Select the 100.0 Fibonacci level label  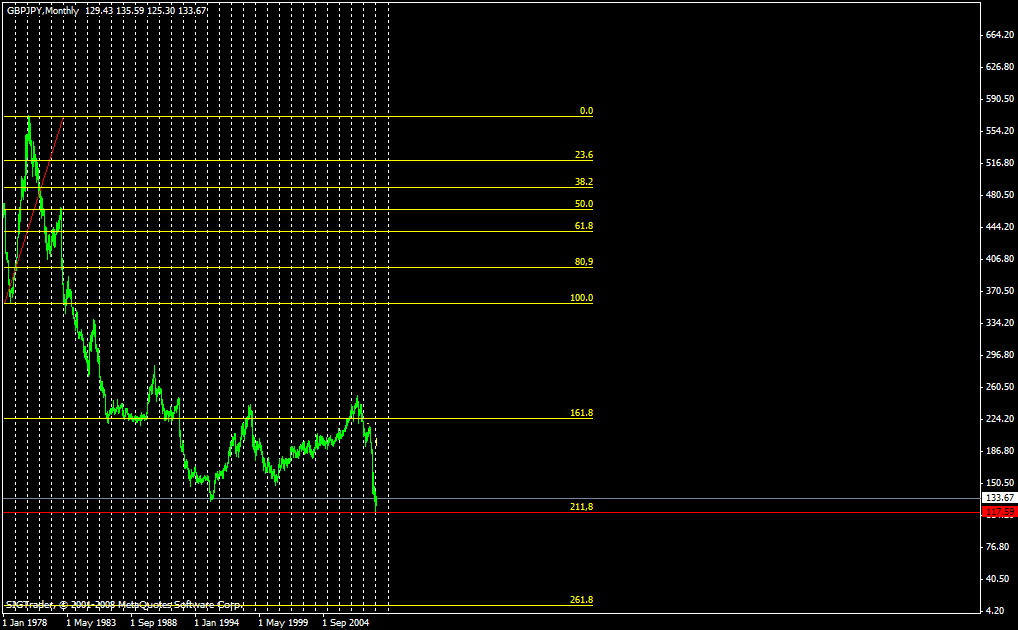click(581, 298)
